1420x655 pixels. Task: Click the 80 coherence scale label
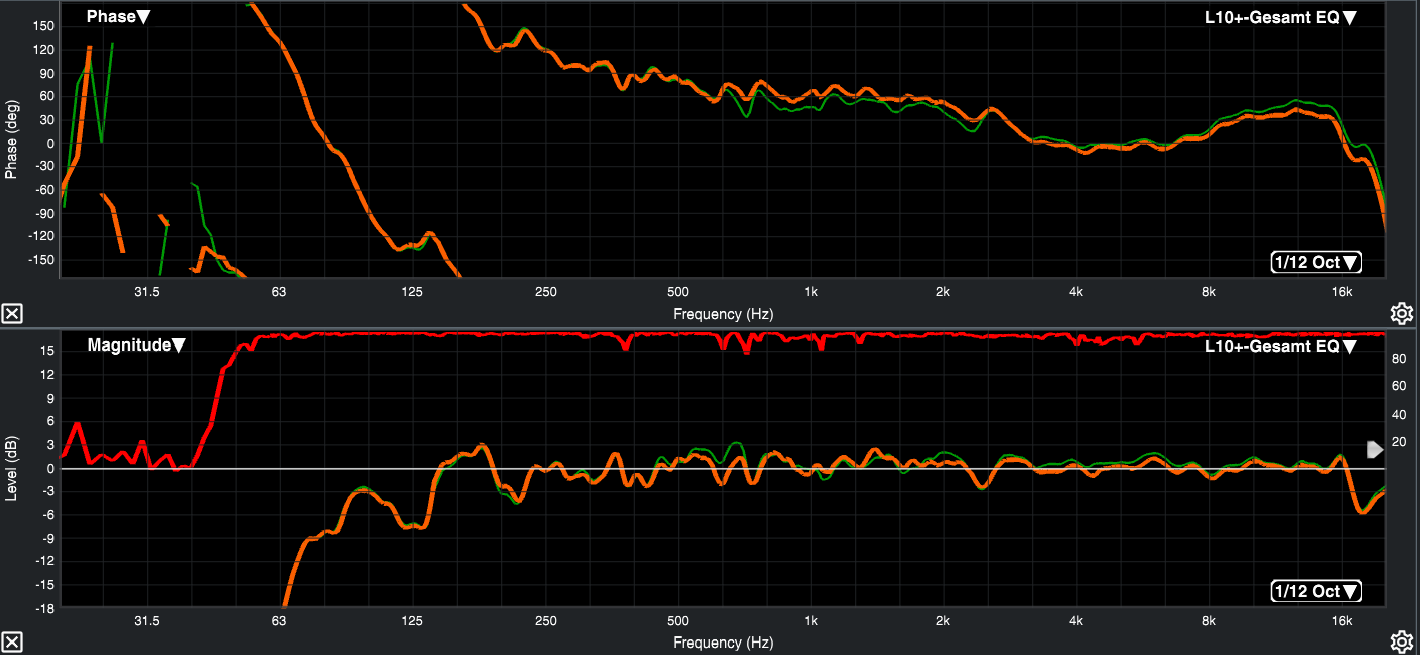(1399, 359)
